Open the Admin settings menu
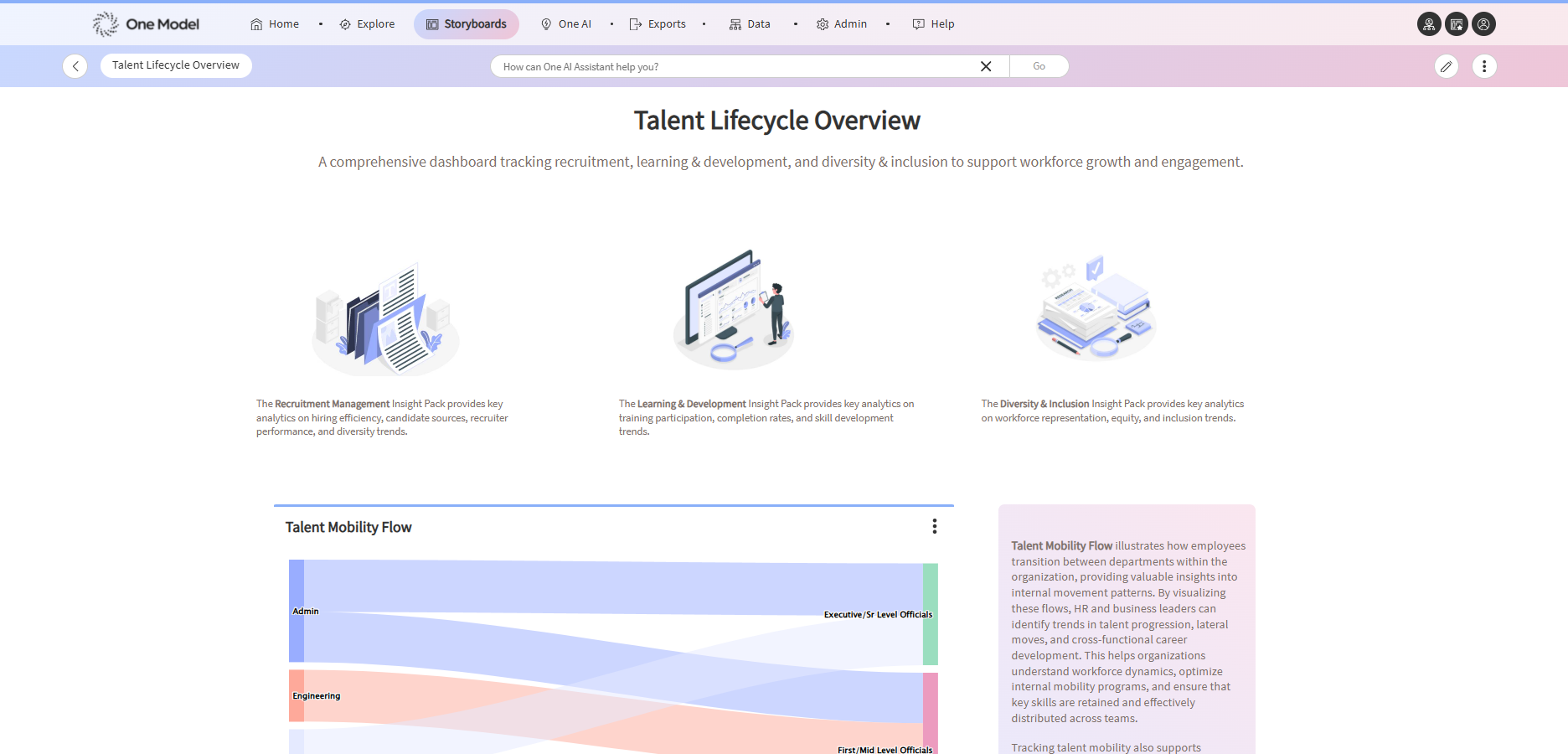This screenshot has height=754, width=1568. point(842,24)
